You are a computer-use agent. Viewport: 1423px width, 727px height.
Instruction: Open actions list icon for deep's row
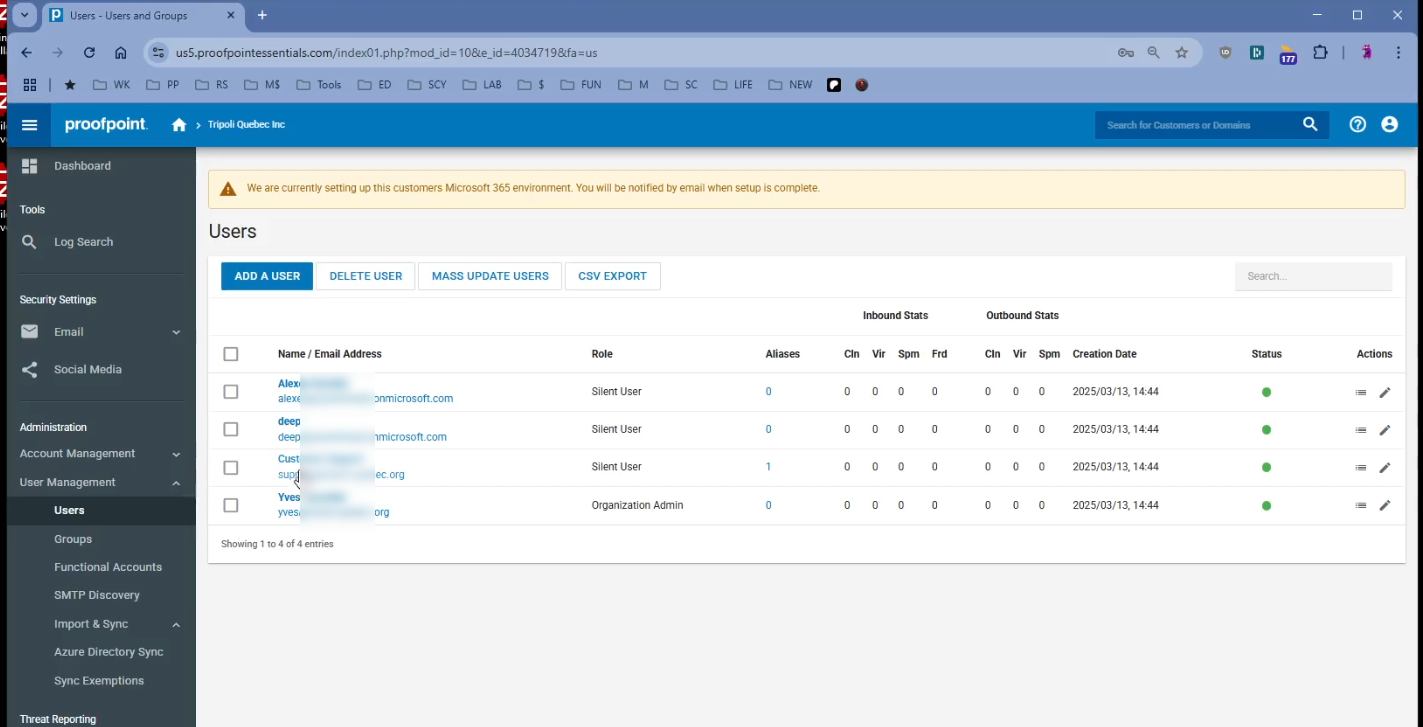click(1361, 430)
